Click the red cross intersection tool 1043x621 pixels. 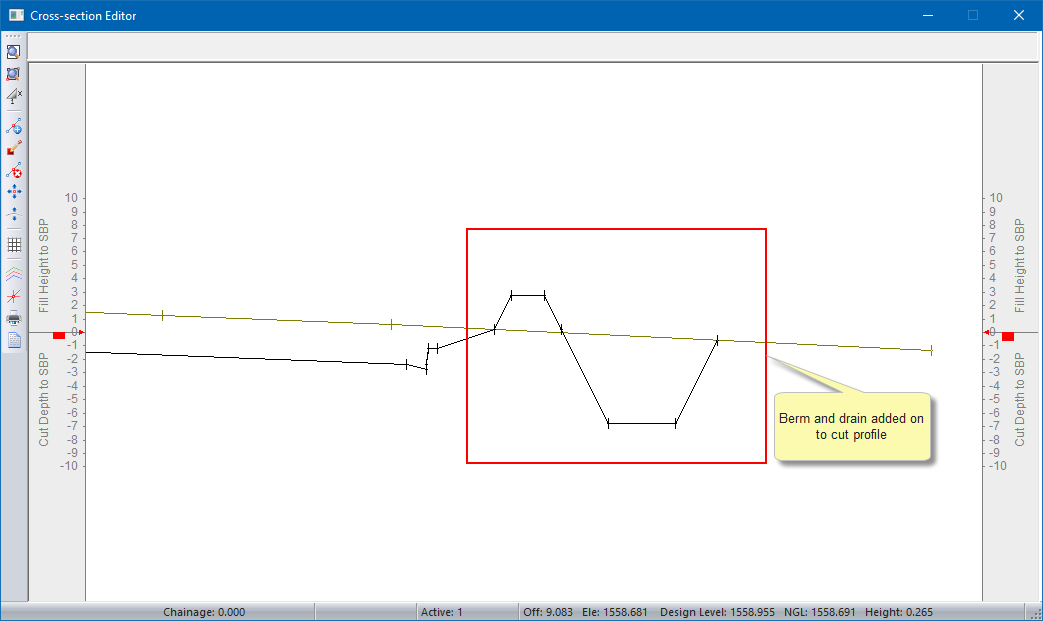tap(14, 295)
